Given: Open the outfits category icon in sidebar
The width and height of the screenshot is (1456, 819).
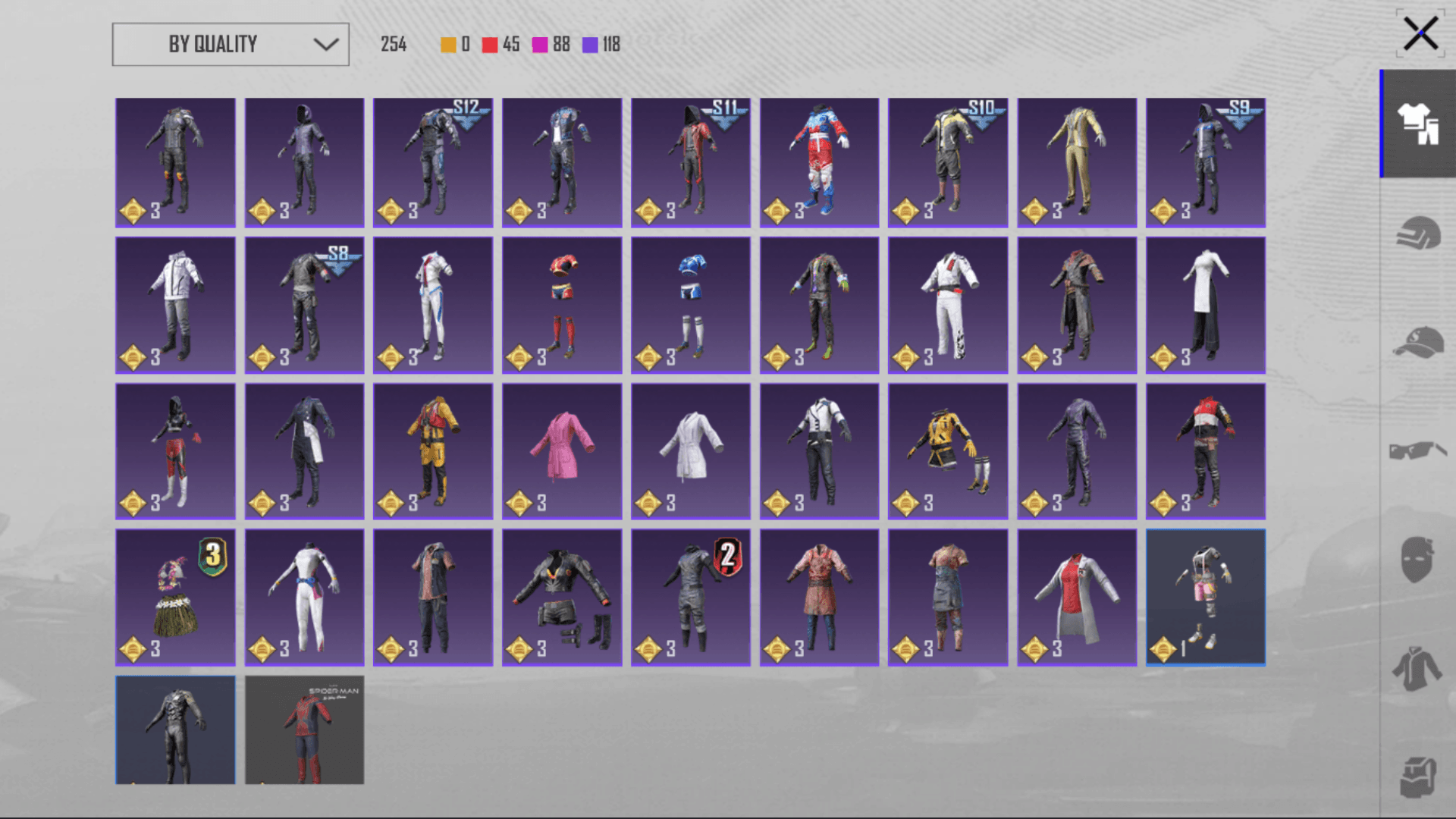Looking at the screenshot, I should [1418, 124].
